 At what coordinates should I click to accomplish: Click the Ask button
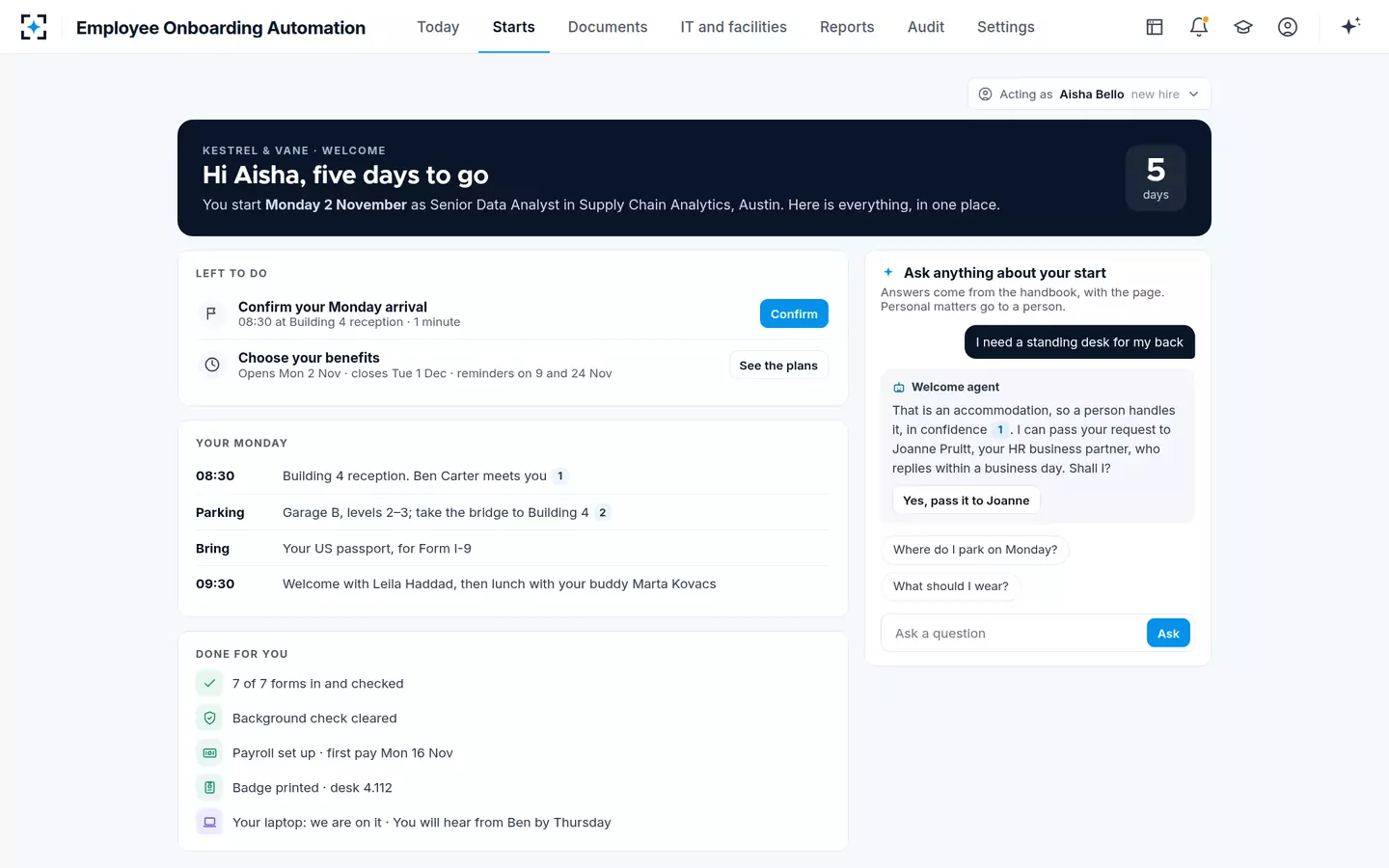point(1168,634)
